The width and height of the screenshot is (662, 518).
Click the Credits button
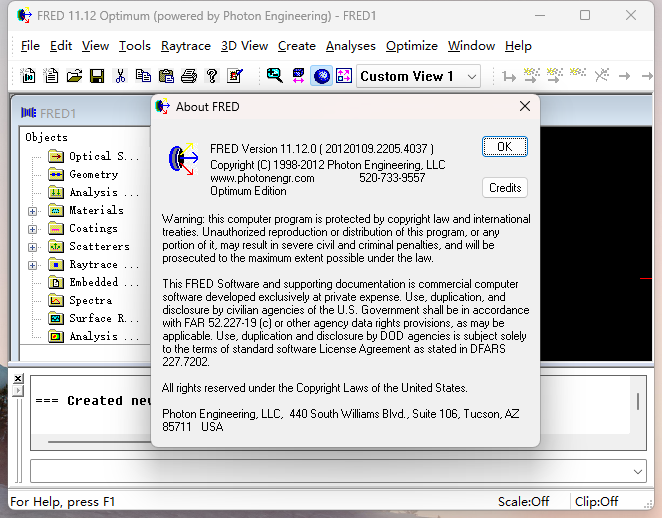505,187
